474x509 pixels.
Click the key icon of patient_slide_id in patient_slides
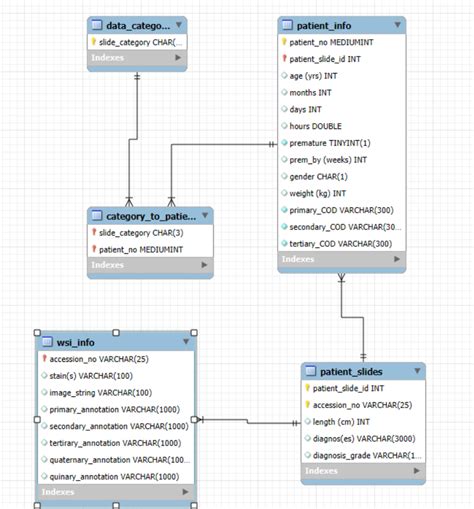pos(308,388)
